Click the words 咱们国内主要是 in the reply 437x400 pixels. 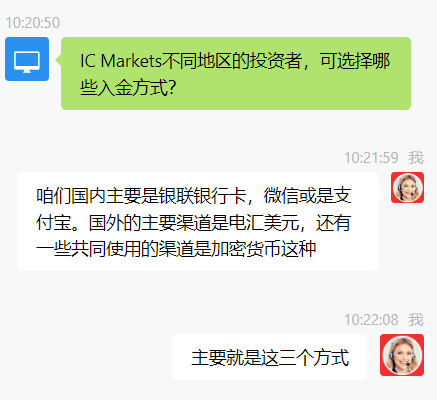[x=97, y=196]
